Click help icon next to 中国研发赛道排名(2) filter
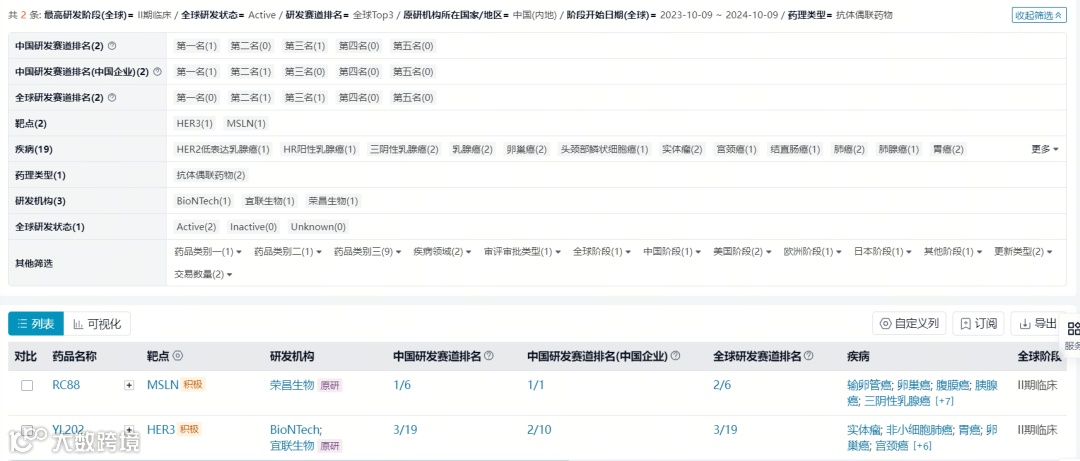 pos(112,46)
